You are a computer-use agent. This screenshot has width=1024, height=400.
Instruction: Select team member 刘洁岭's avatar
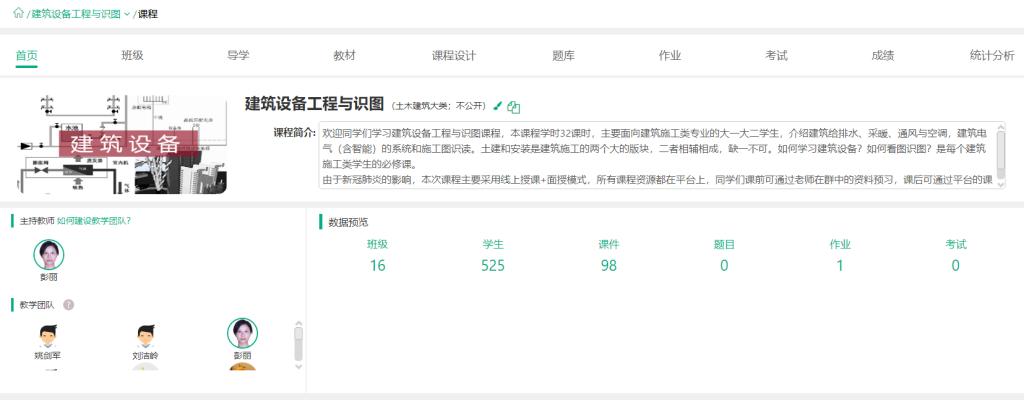tap(145, 337)
